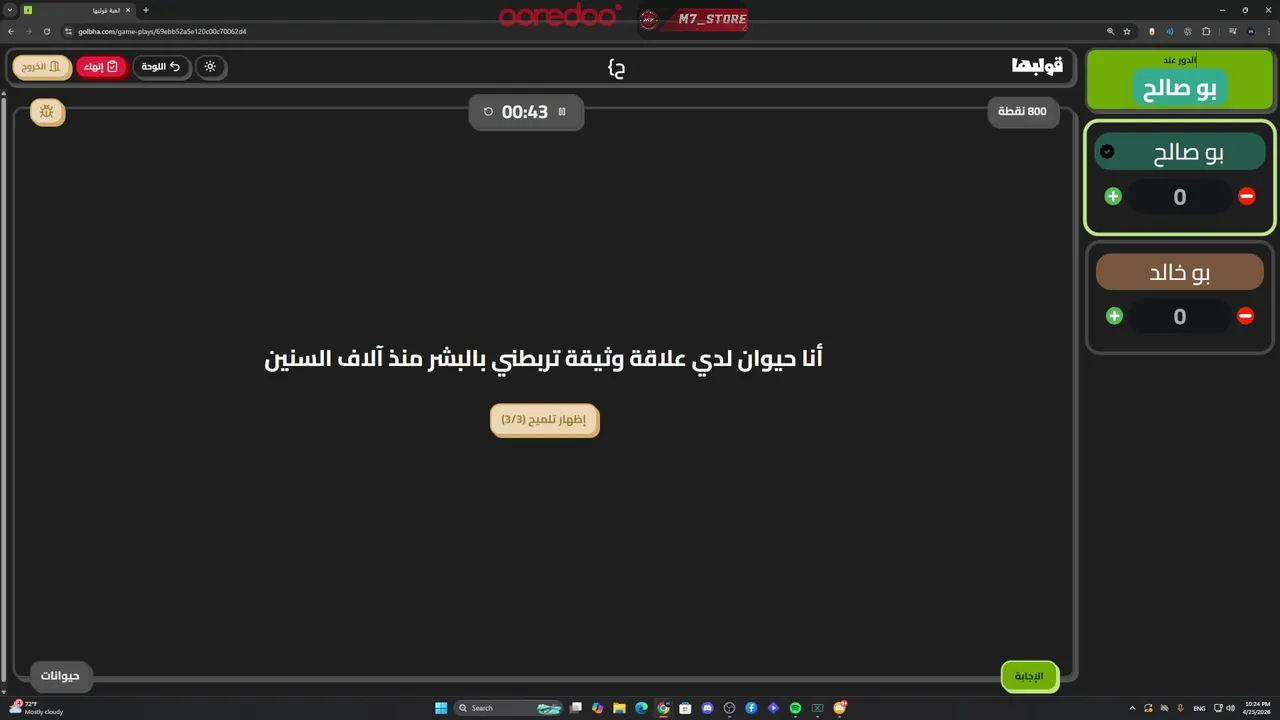
Task: Click current turn بو صالح green label
Action: click(1180, 88)
